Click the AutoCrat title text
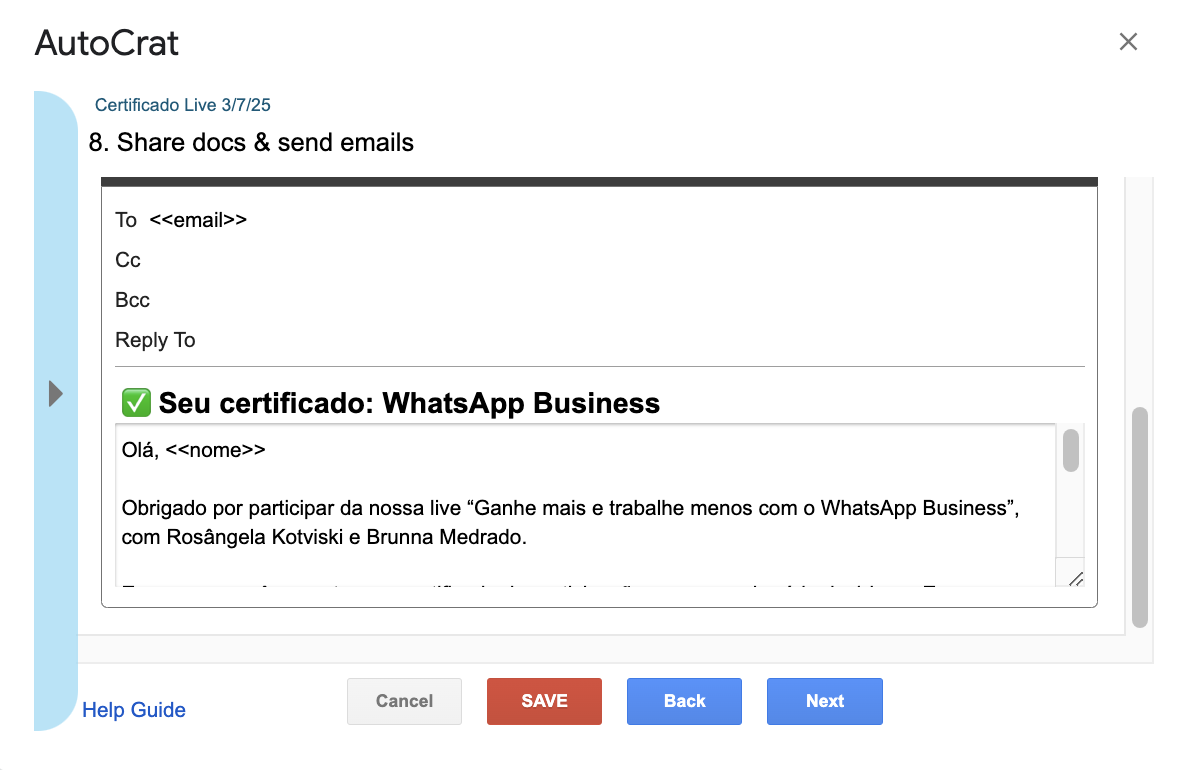This screenshot has height=770, width=1186. tap(107, 43)
